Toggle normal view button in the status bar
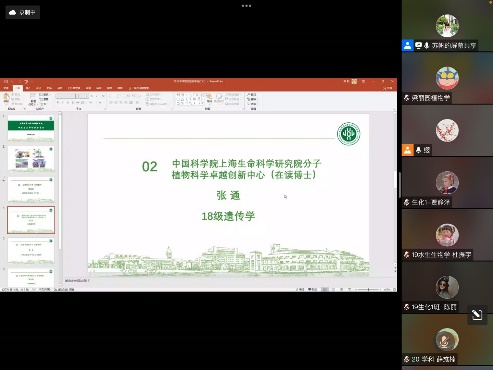 click(325, 290)
